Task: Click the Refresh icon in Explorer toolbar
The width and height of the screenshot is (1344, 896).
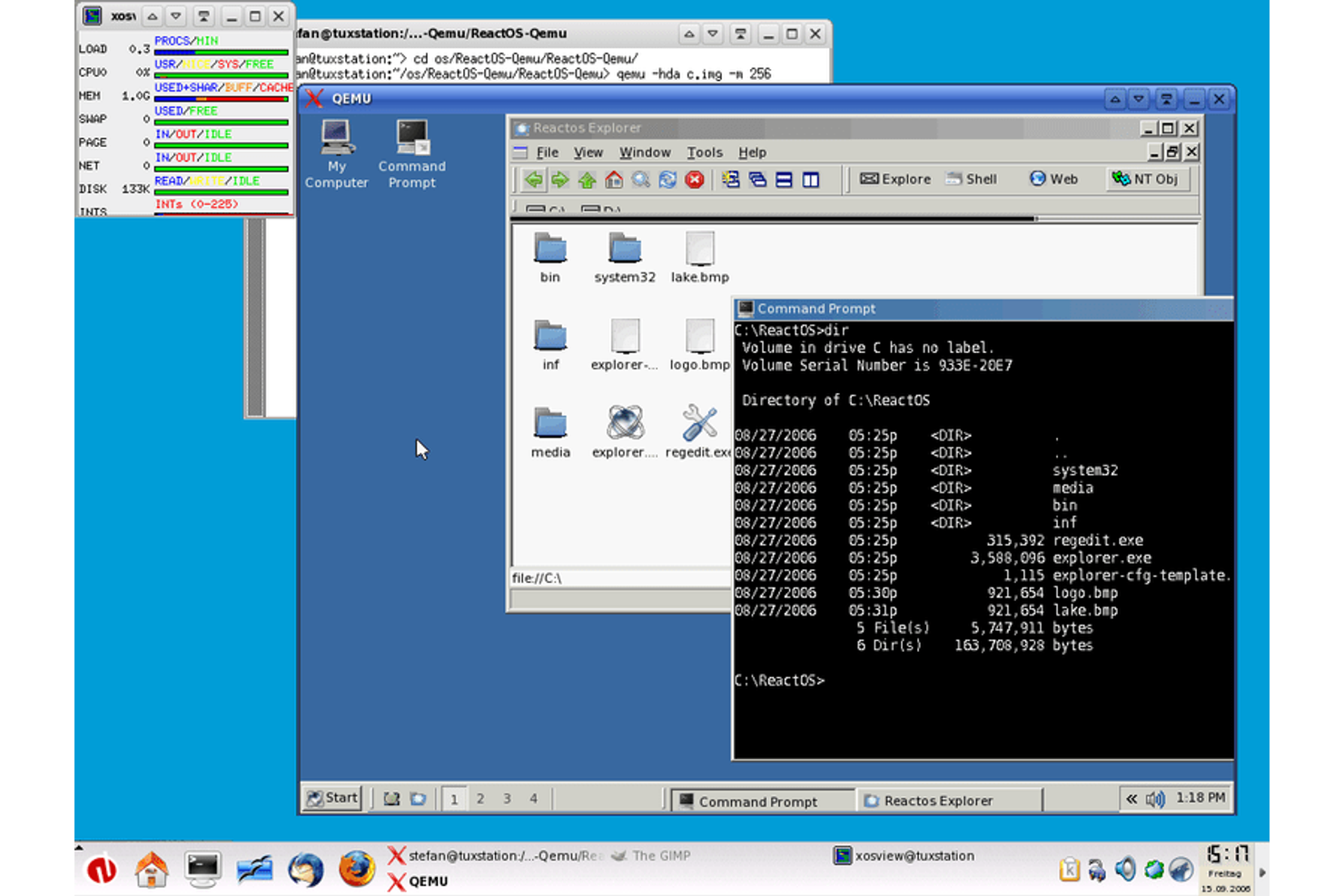Action: pyautogui.click(x=667, y=180)
